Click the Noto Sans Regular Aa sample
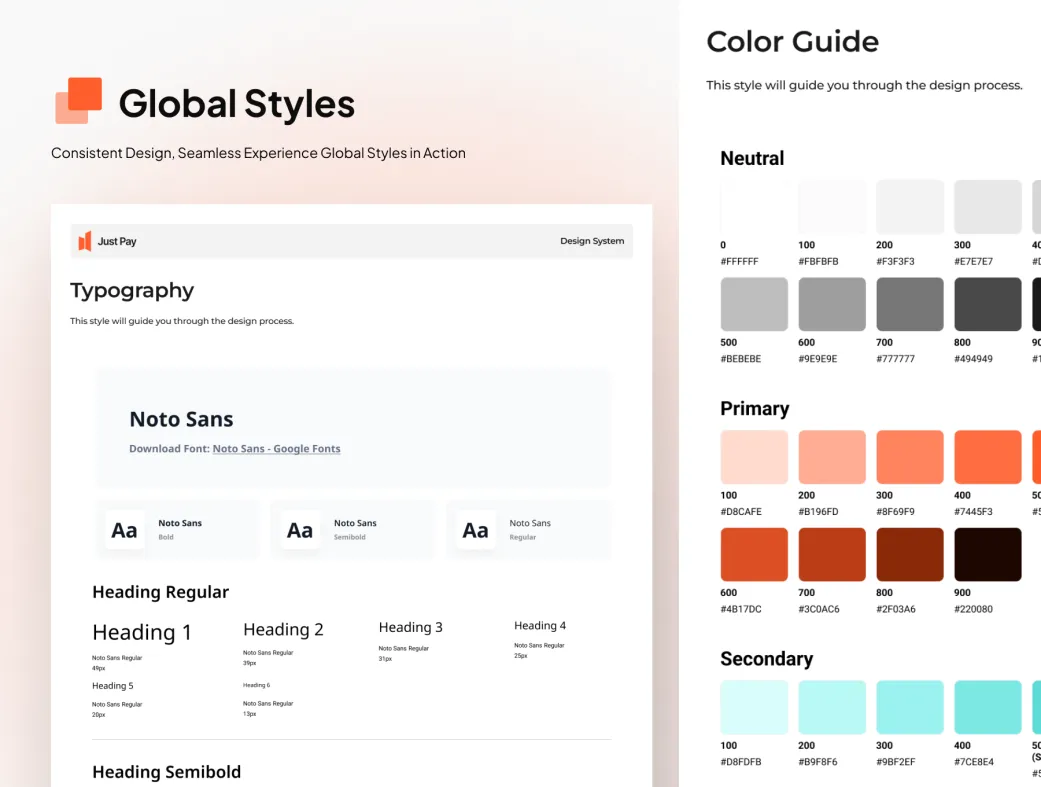The image size is (1041, 787). click(475, 530)
